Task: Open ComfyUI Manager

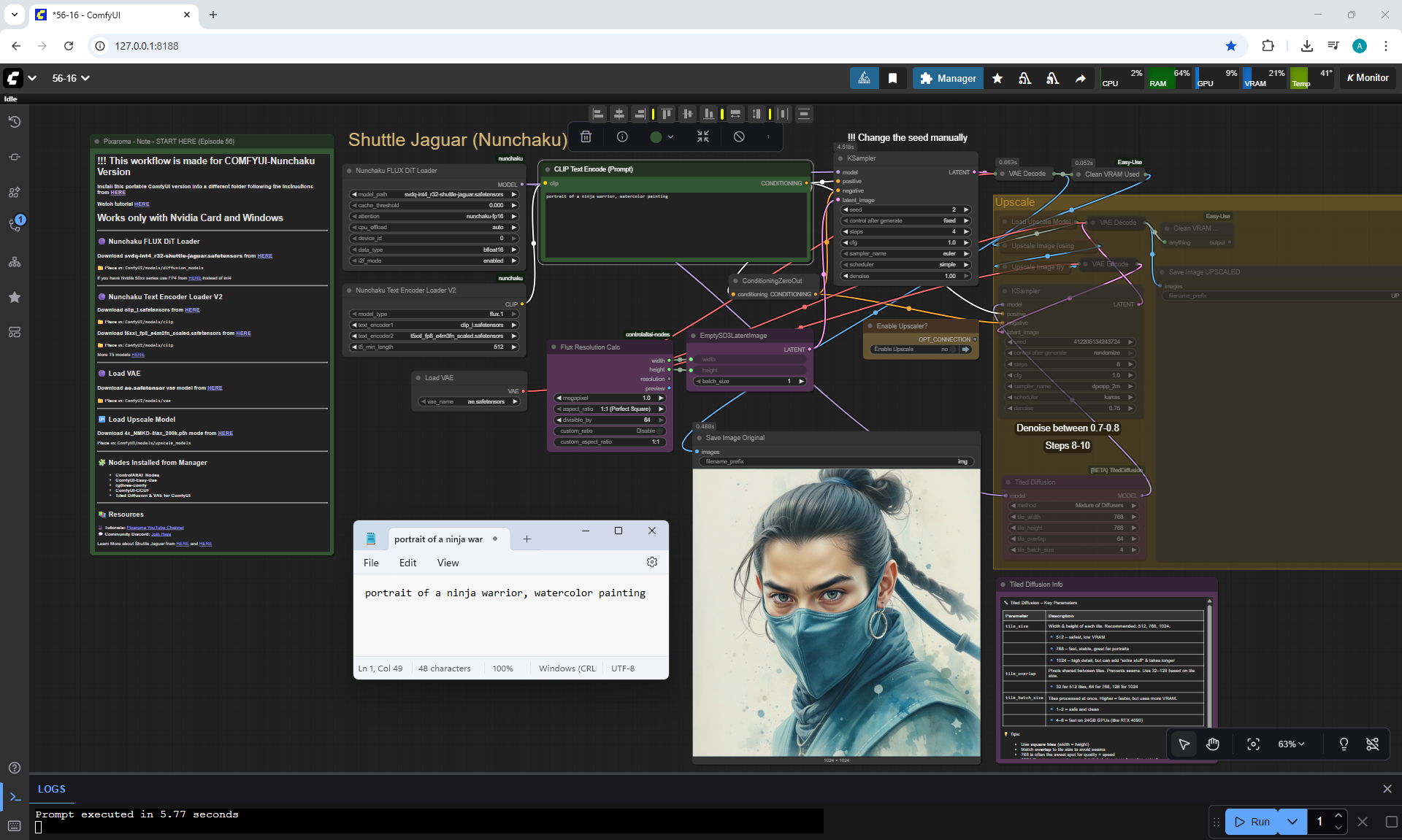Action: (x=948, y=78)
